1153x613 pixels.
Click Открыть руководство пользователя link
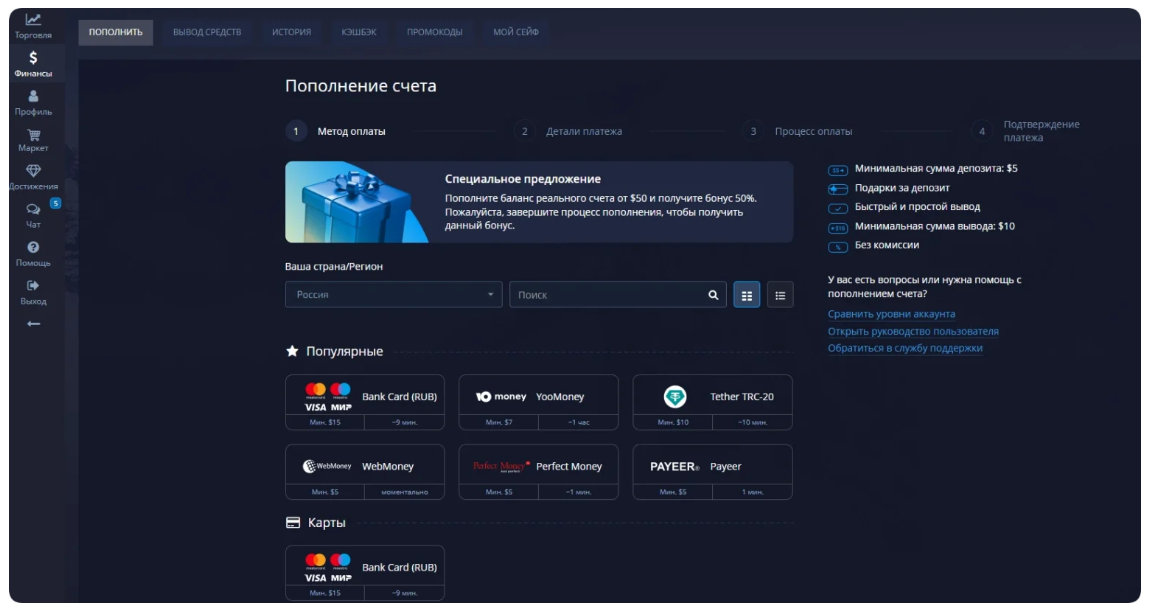913,331
